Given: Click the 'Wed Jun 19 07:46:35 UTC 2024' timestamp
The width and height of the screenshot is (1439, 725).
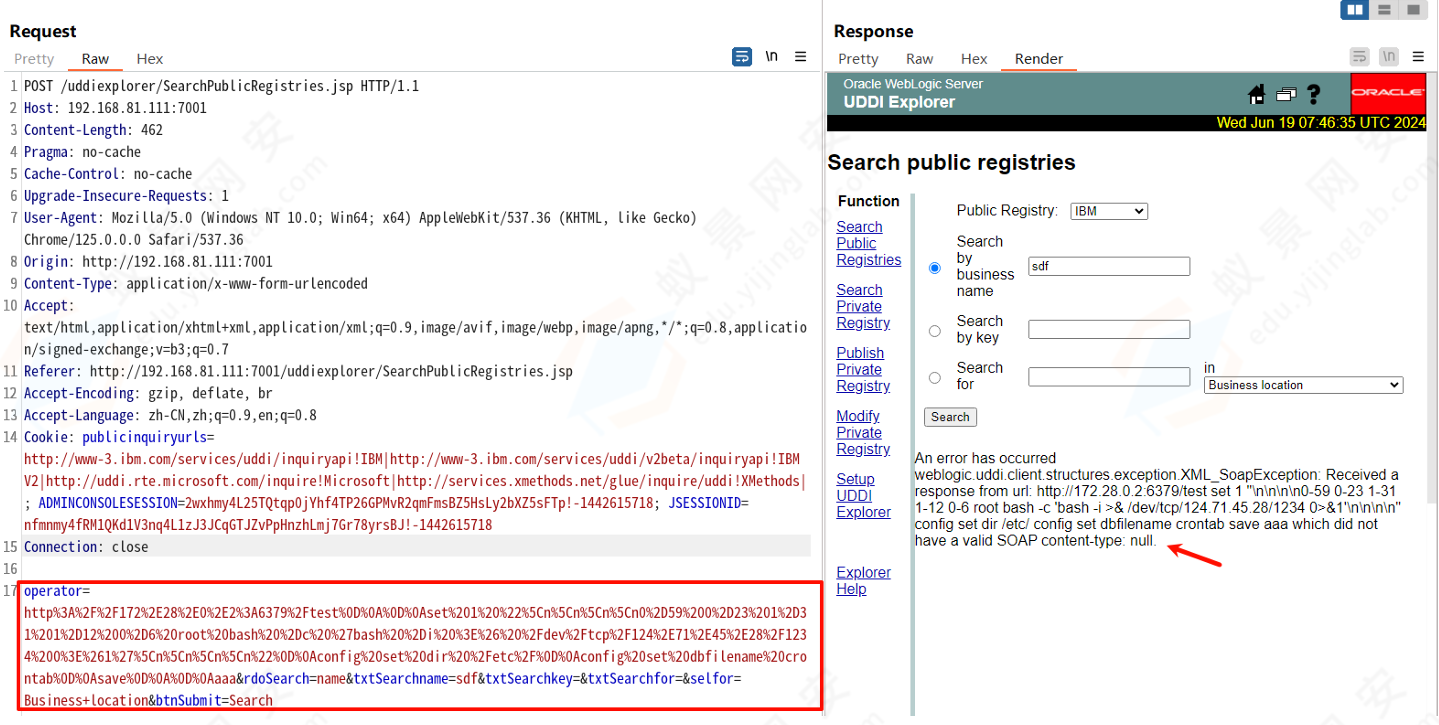Looking at the screenshot, I should tap(1320, 124).
